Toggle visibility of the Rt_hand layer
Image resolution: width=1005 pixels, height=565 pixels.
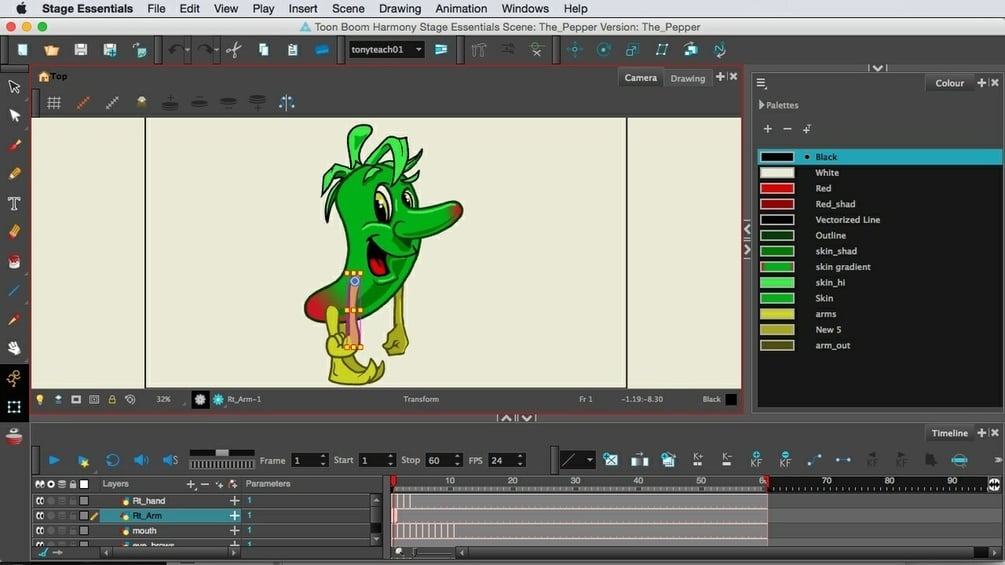40,501
